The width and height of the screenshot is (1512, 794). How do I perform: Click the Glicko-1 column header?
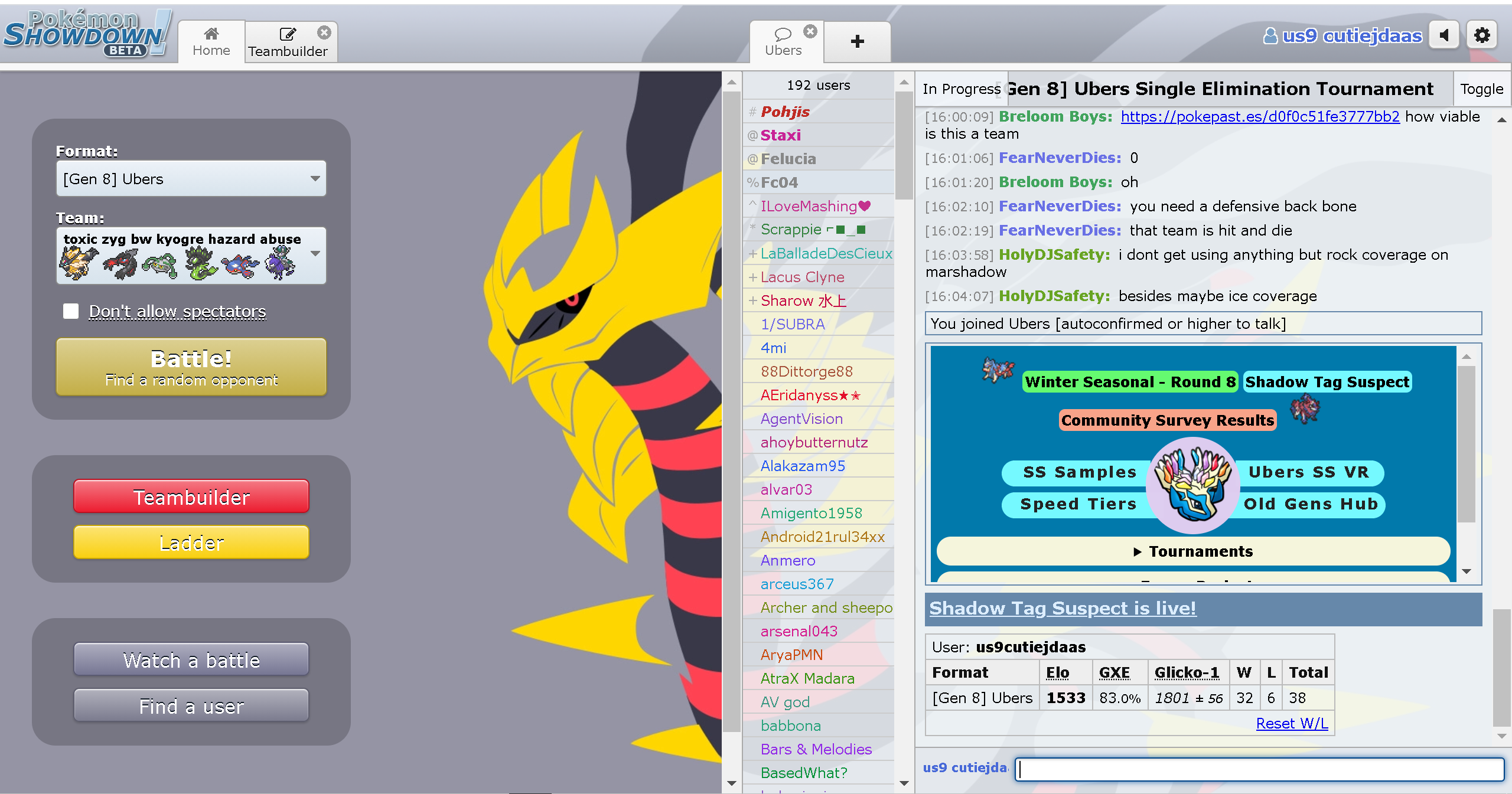pos(1187,672)
